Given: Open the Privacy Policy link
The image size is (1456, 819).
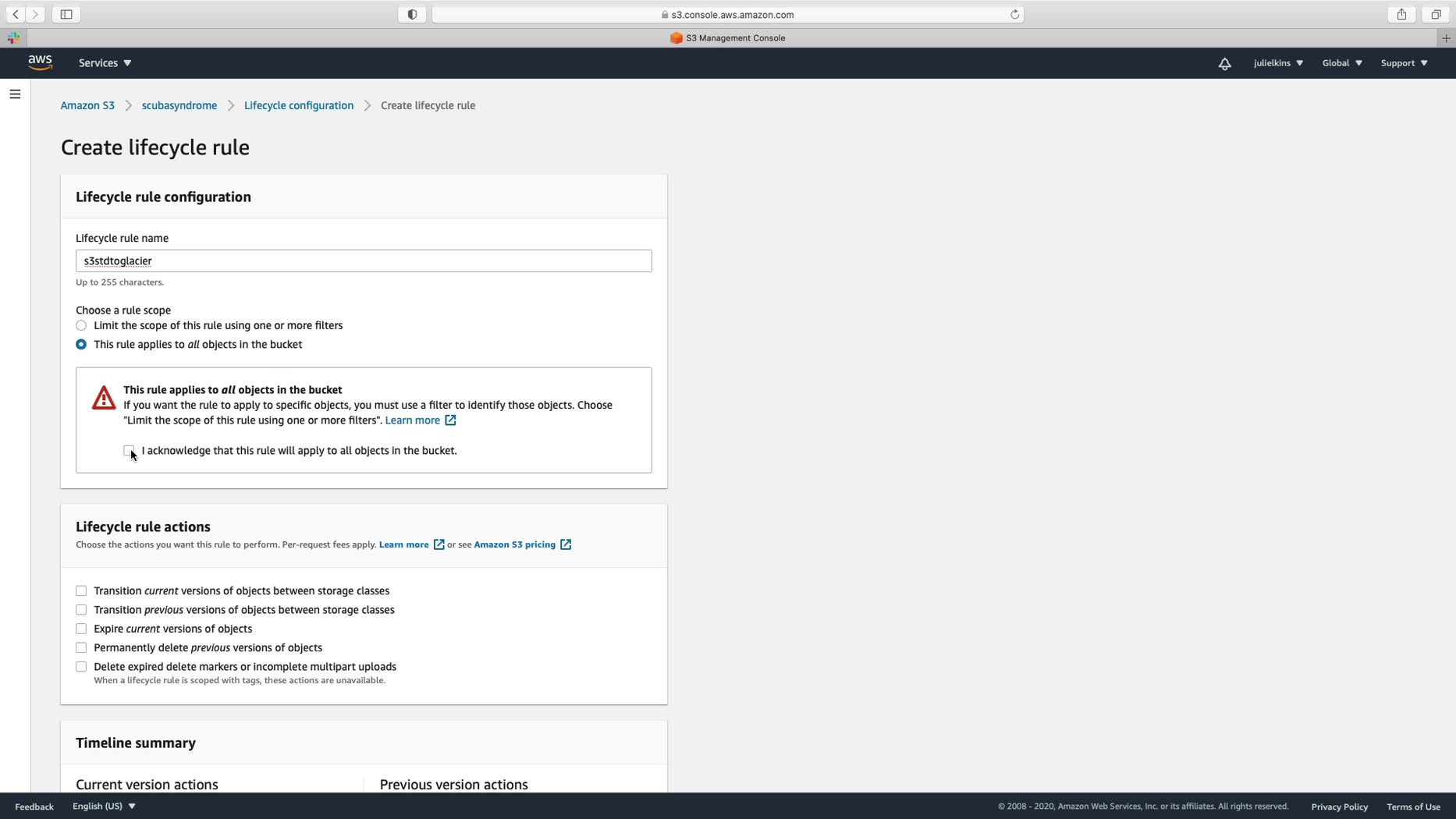Looking at the screenshot, I should point(1339,807).
